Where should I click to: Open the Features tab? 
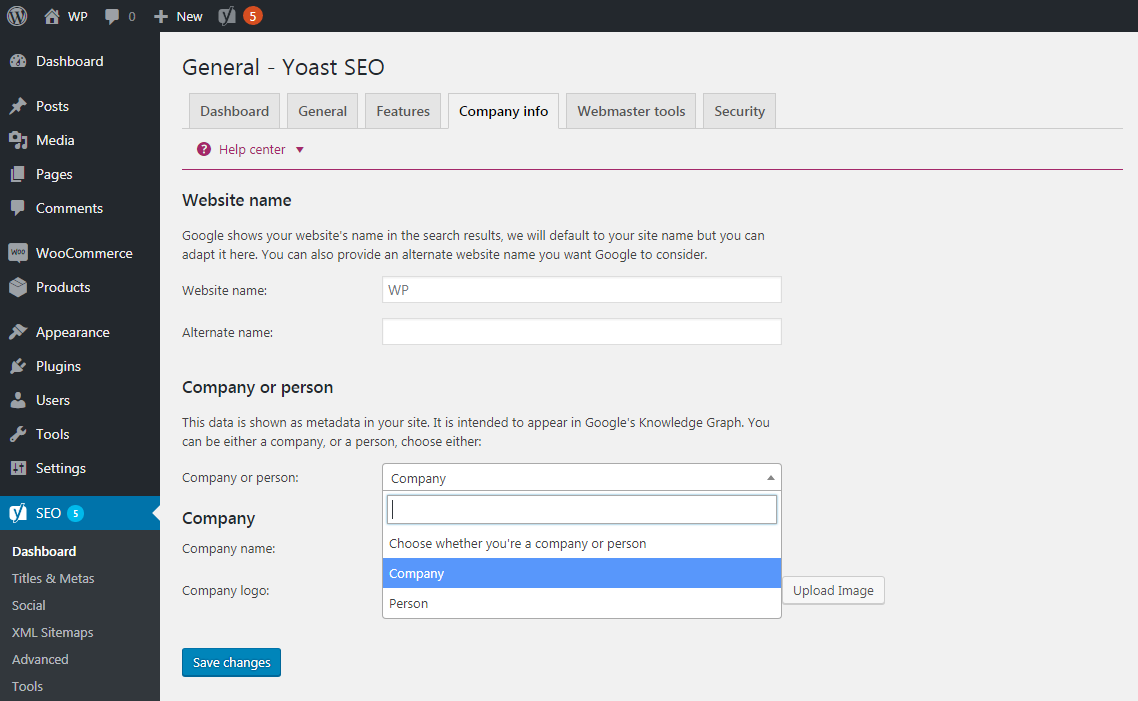[x=403, y=111]
